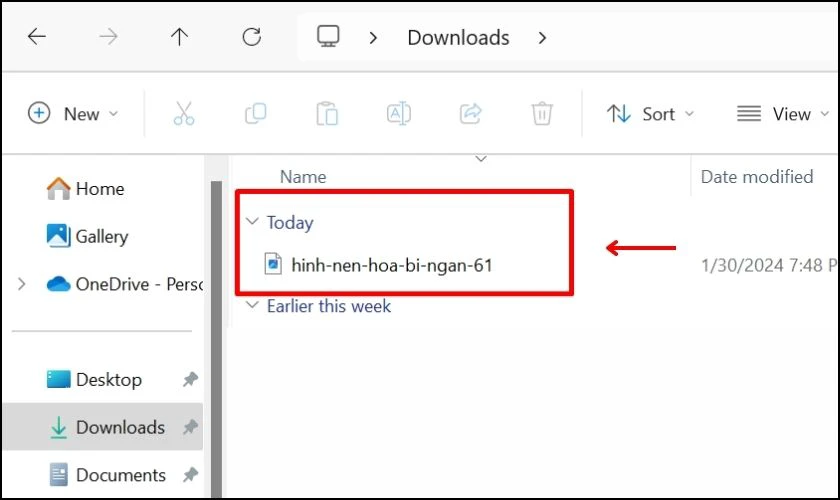Go up one folder level

[x=179, y=37]
